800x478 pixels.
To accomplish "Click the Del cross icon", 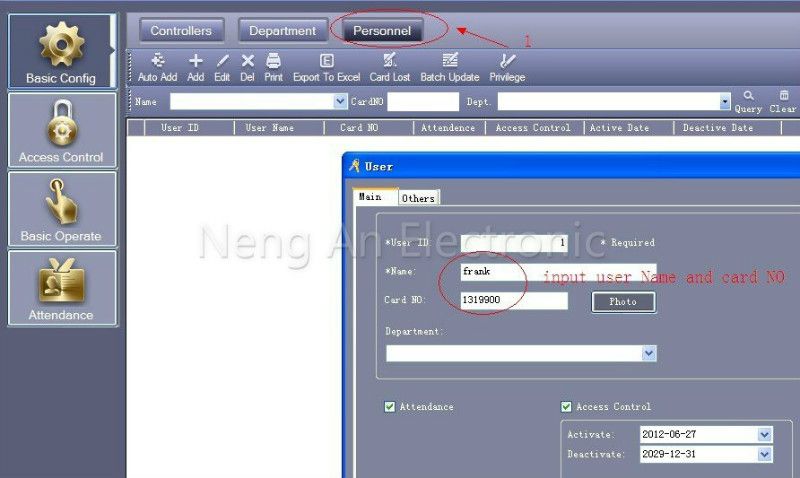I will pyautogui.click(x=247, y=61).
